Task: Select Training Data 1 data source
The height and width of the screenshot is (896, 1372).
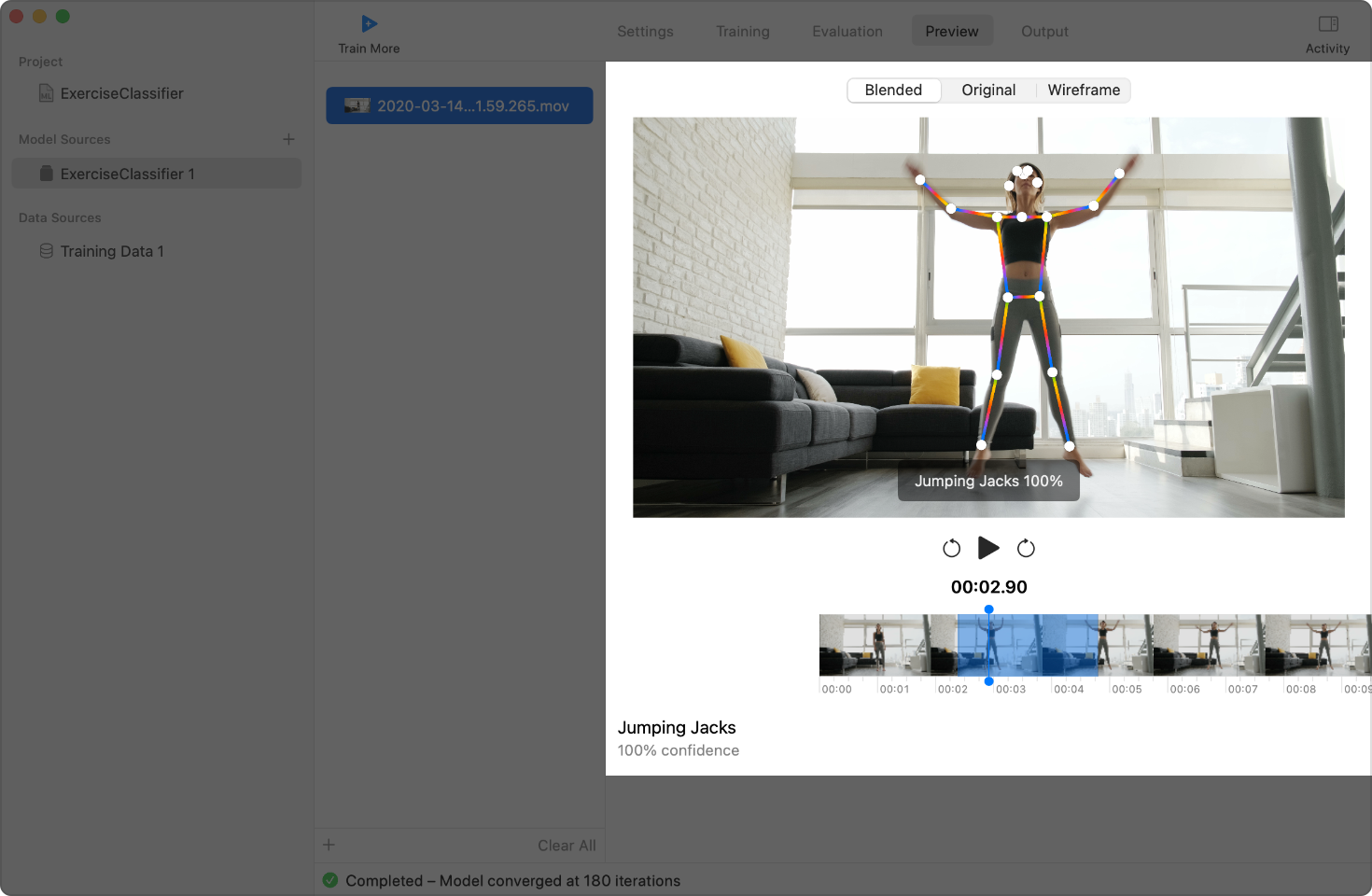Action: (112, 252)
